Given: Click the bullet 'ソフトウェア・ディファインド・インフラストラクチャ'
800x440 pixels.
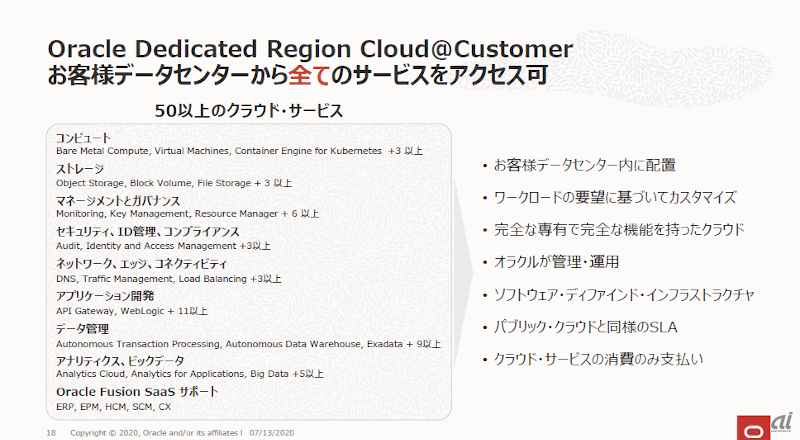Looking at the screenshot, I should (623, 295).
